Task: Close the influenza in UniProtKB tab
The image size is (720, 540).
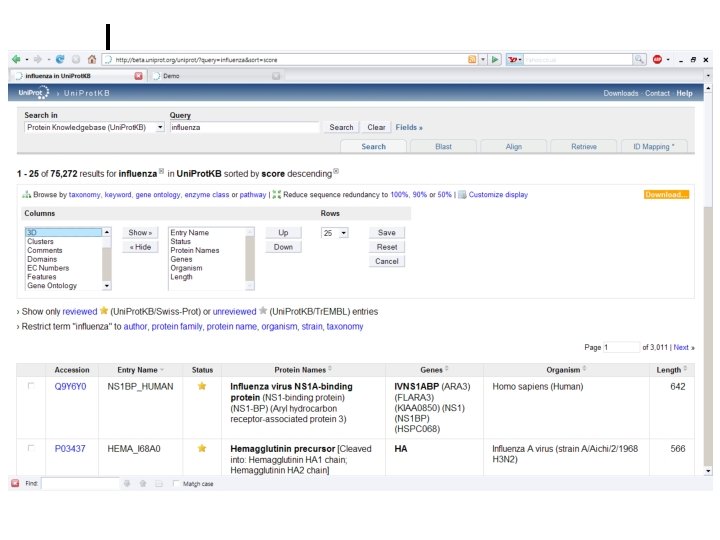Action: click(x=138, y=76)
